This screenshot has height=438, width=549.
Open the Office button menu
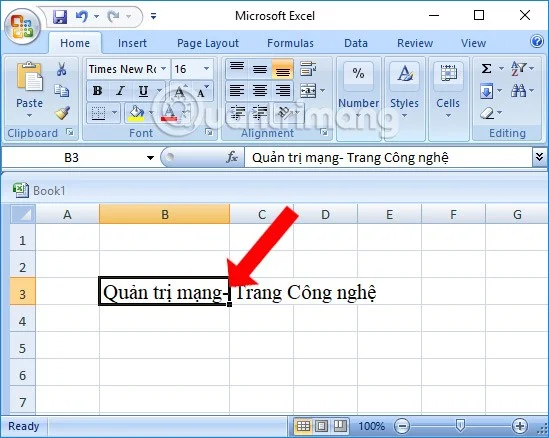coord(22,27)
